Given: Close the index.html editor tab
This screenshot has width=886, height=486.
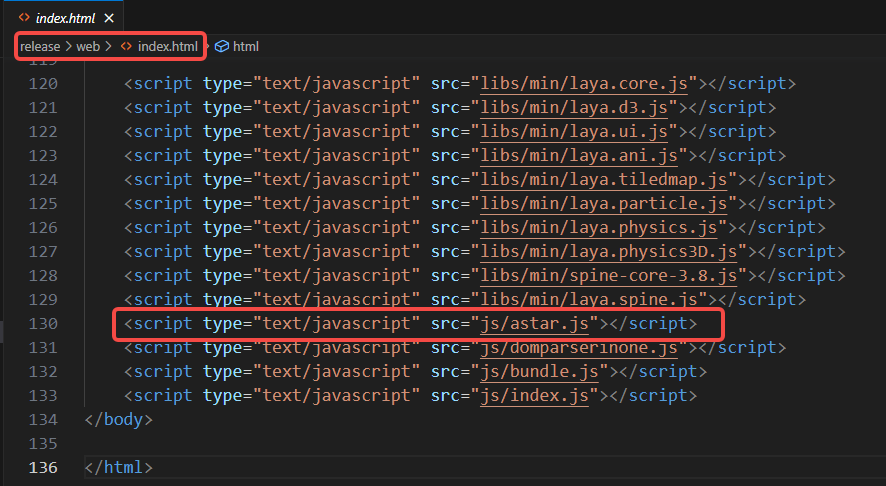Looking at the screenshot, I should tap(109, 17).
